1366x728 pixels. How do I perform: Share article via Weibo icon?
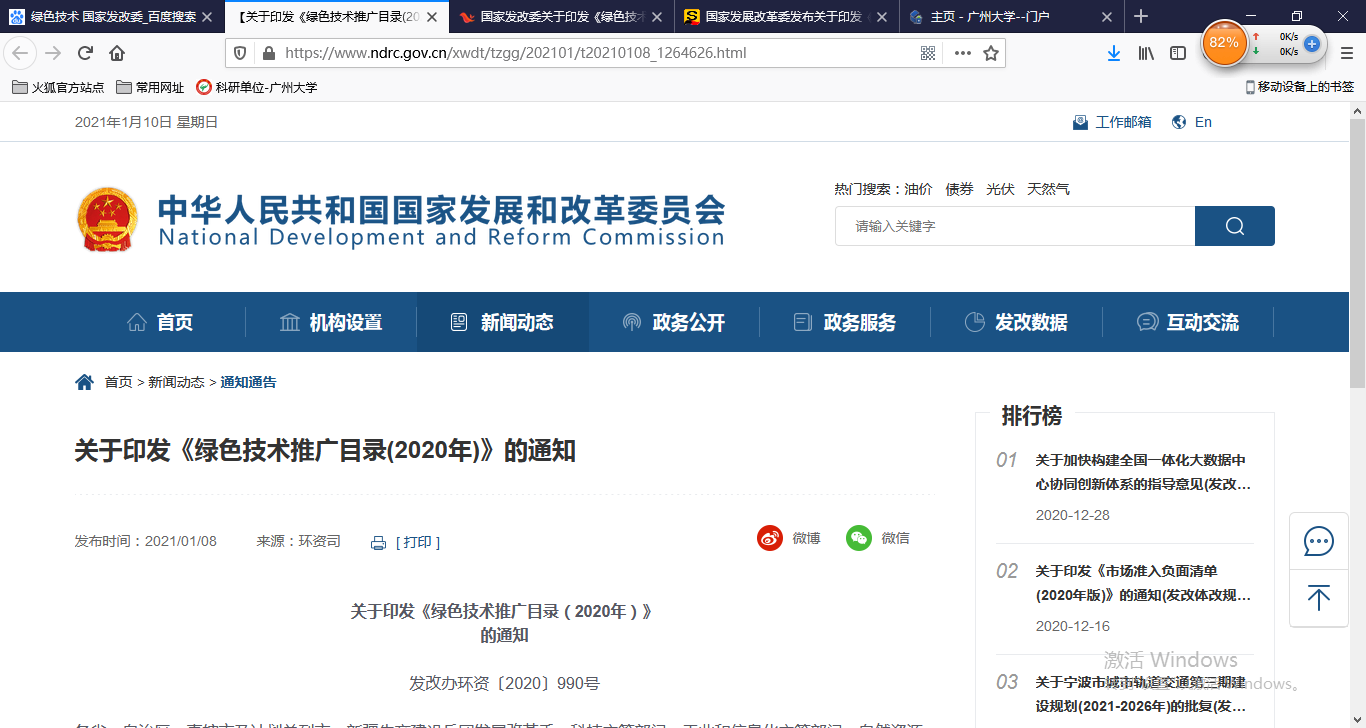[x=769, y=538]
